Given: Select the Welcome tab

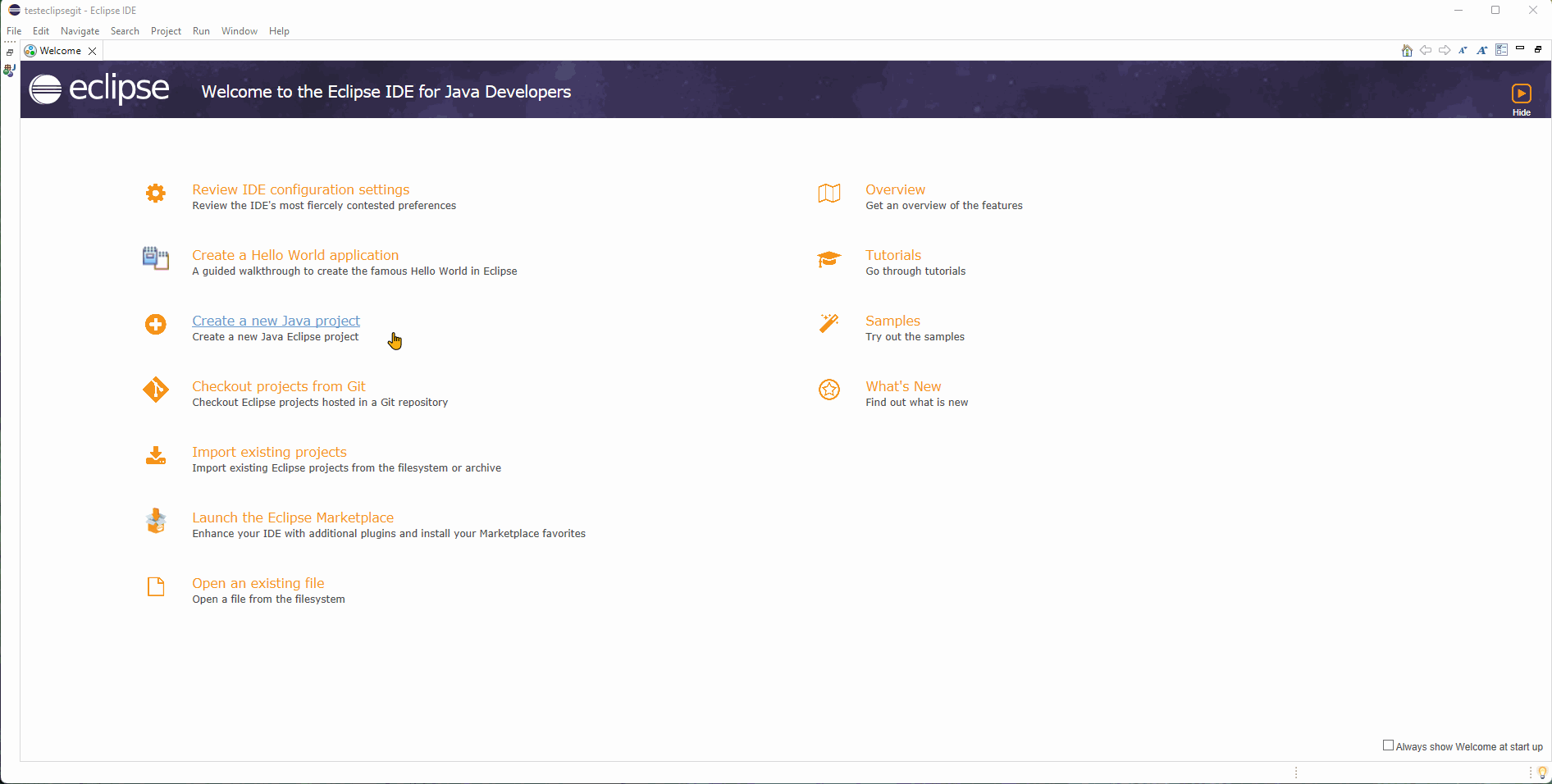Looking at the screenshot, I should (61, 51).
